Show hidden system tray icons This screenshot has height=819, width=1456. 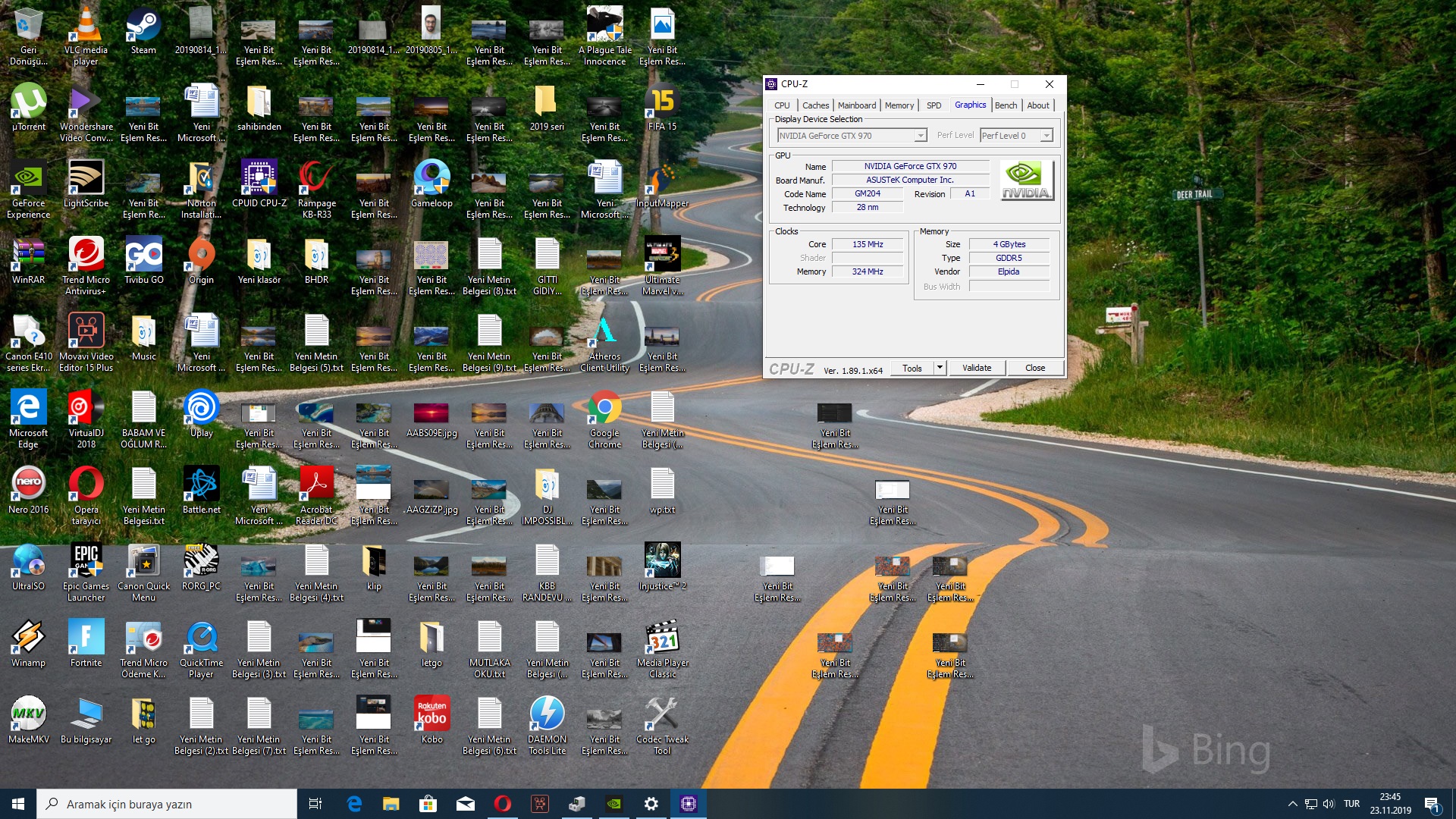coord(1292,804)
